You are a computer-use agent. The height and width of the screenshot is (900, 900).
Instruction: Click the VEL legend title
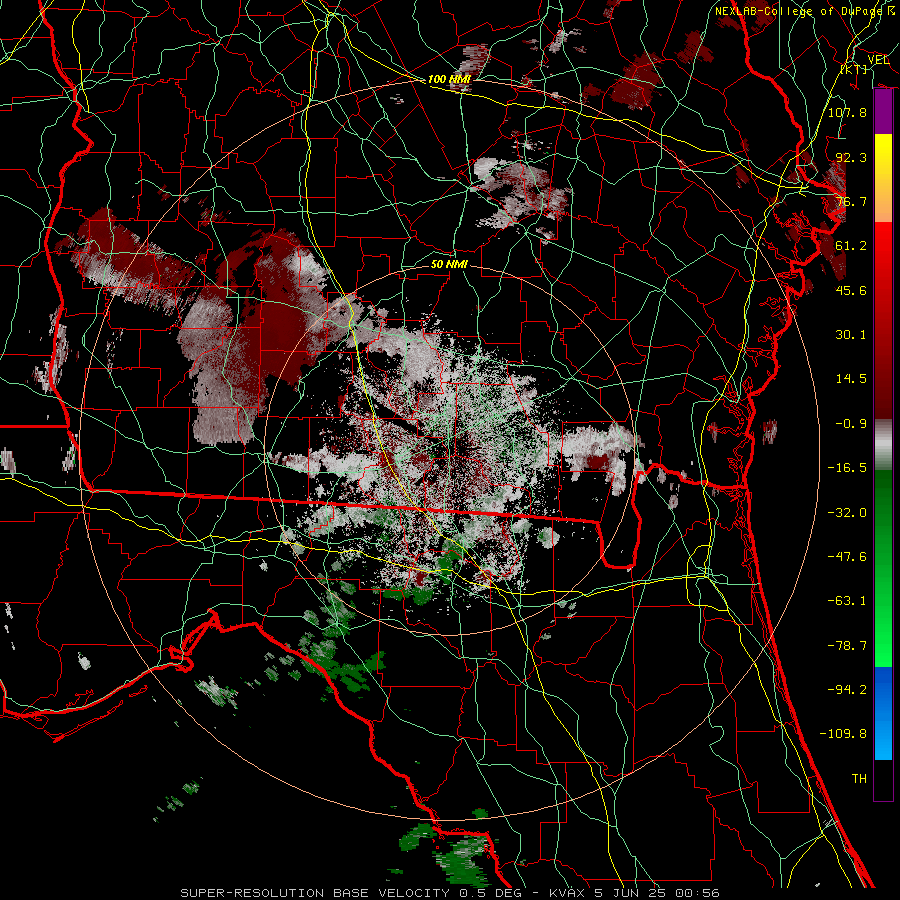(878, 60)
